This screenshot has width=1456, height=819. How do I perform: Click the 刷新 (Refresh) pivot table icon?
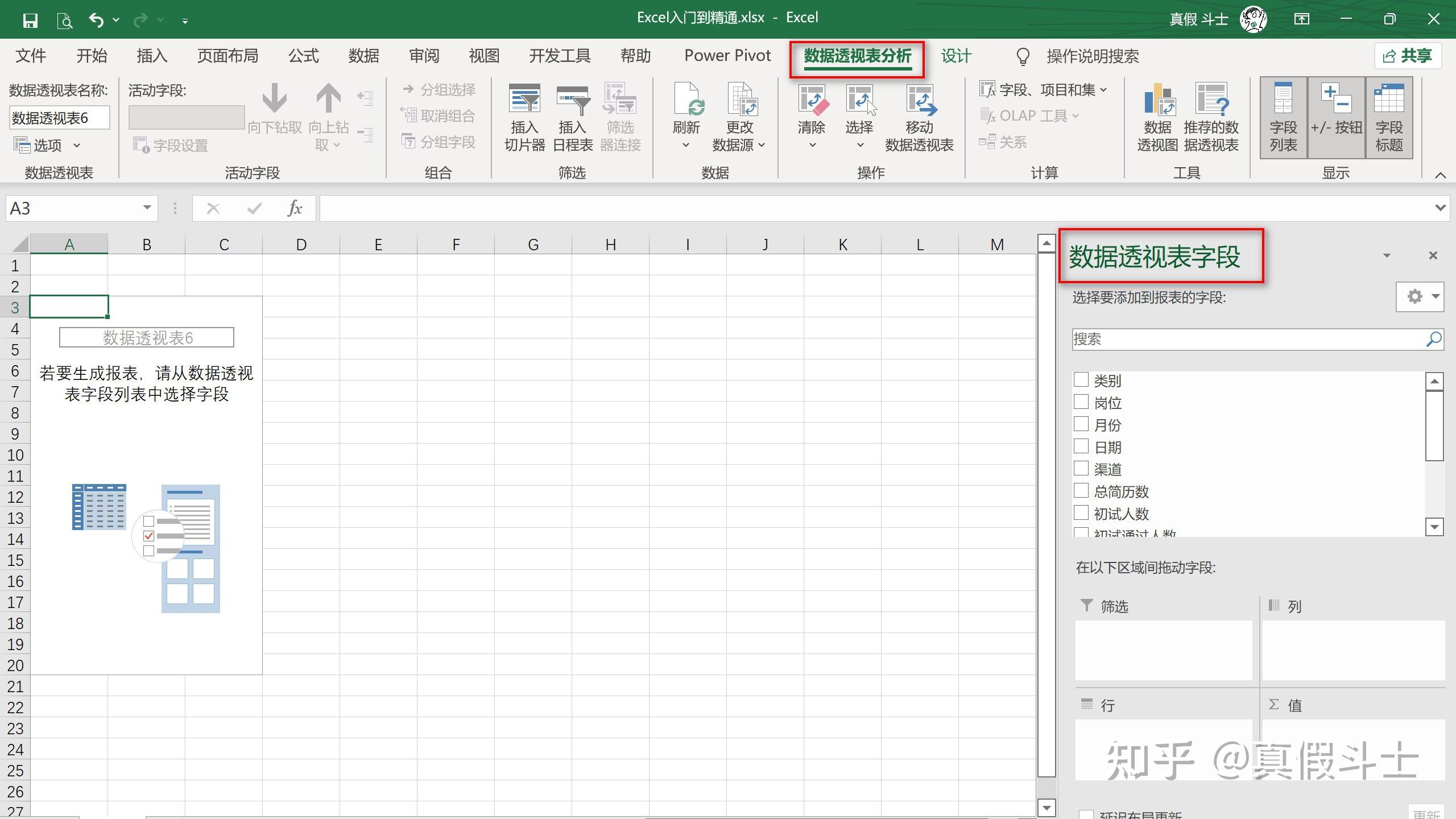pyautogui.click(x=687, y=100)
